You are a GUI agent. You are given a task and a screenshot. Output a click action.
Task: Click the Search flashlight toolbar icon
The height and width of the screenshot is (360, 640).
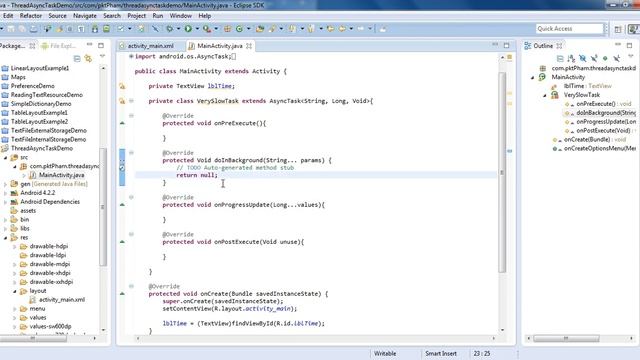click(272, 29)
